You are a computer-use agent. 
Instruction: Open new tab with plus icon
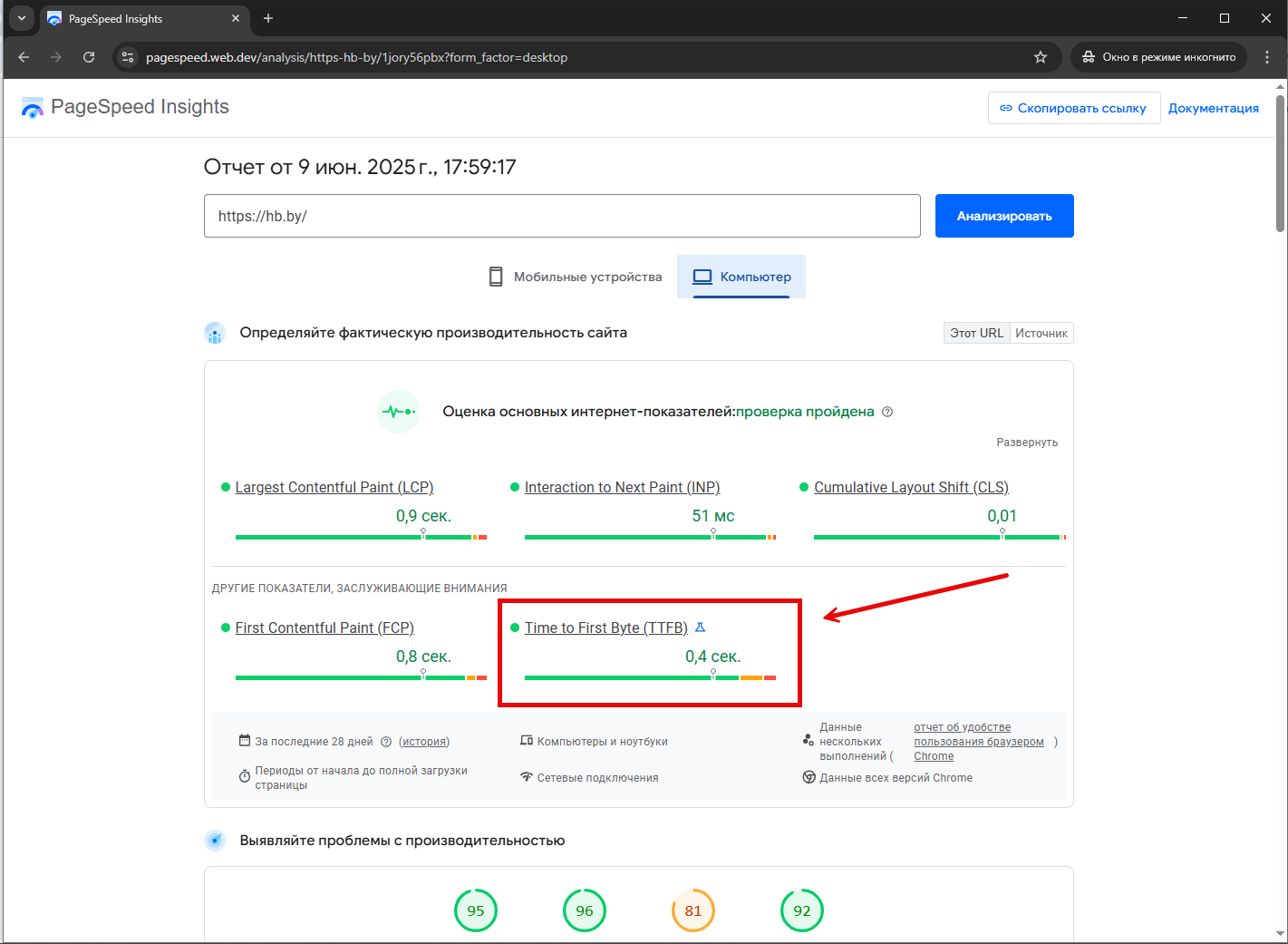click(x=268, y=18)
